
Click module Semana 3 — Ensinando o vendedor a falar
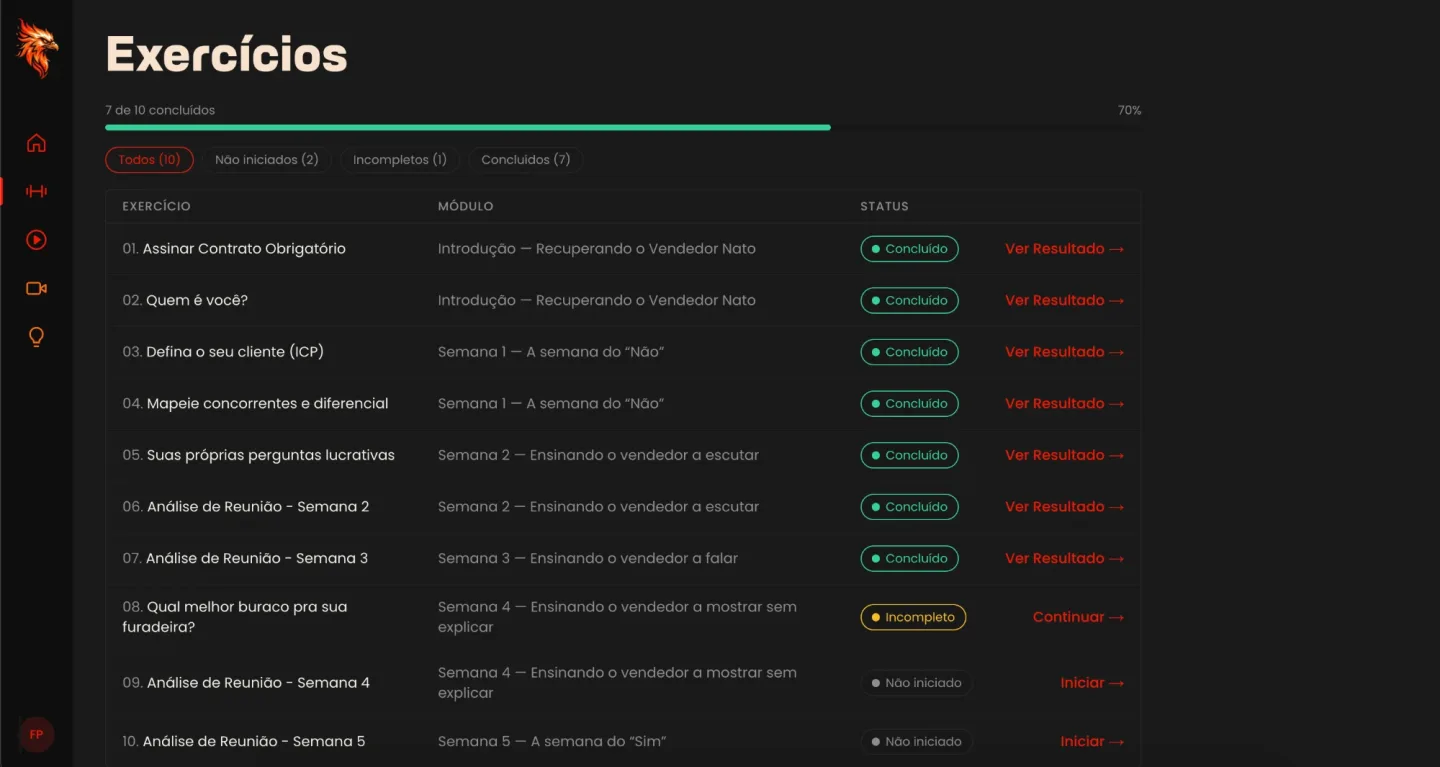pyautogui.click(x=588, y=559)
